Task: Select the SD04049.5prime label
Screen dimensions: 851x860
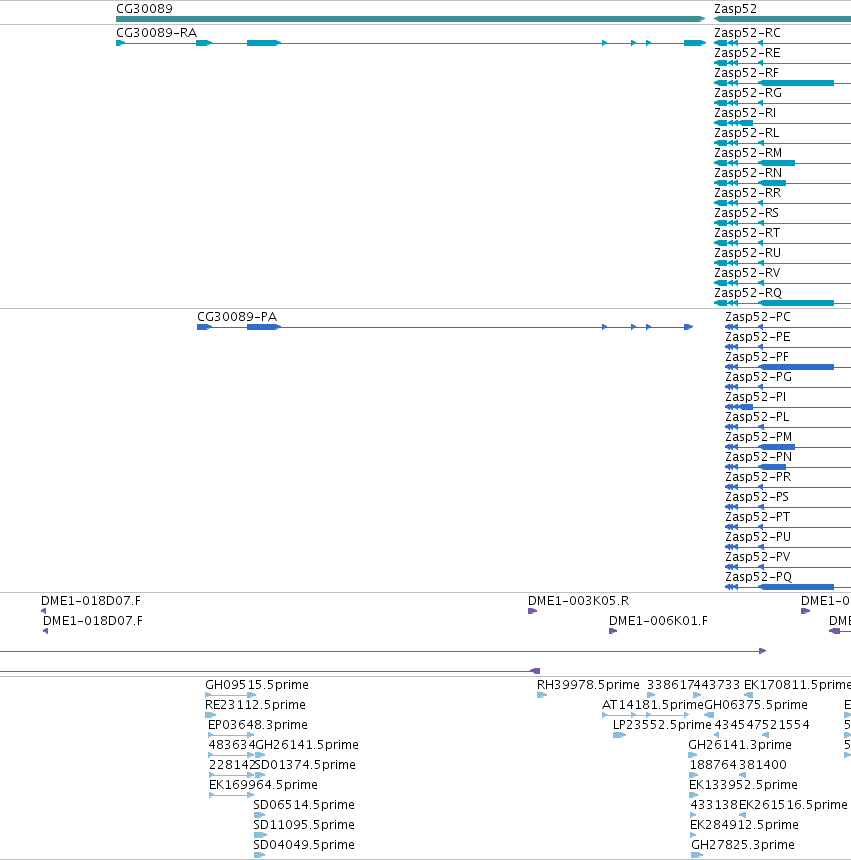Action: tap(304, 845)
